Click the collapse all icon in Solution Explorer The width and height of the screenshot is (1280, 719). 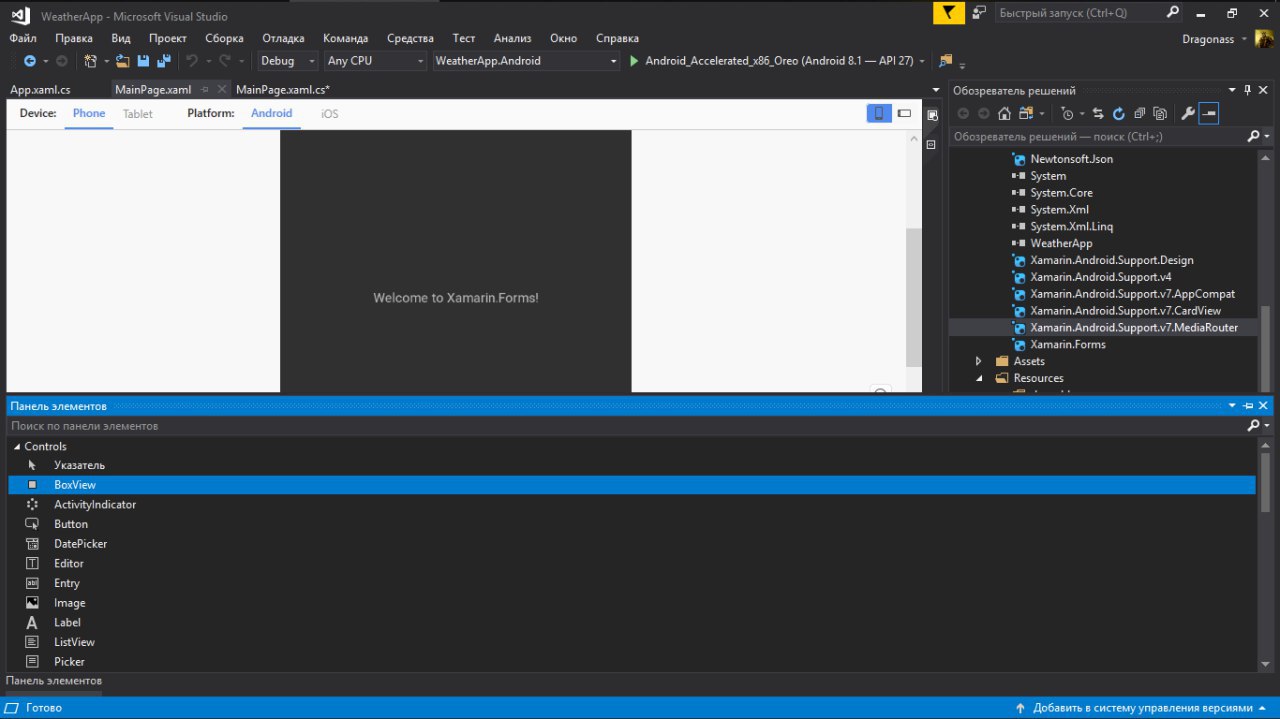point(1139,114)
